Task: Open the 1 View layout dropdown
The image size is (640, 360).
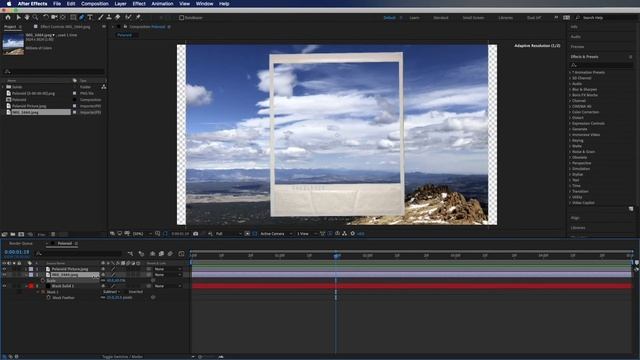Action: [x=307, y=234]
